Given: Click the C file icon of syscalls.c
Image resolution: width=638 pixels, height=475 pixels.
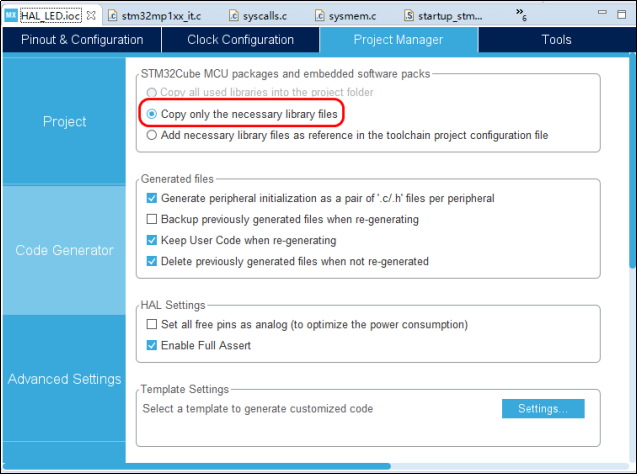Looking at the screenshot, I should click(234, 16).
